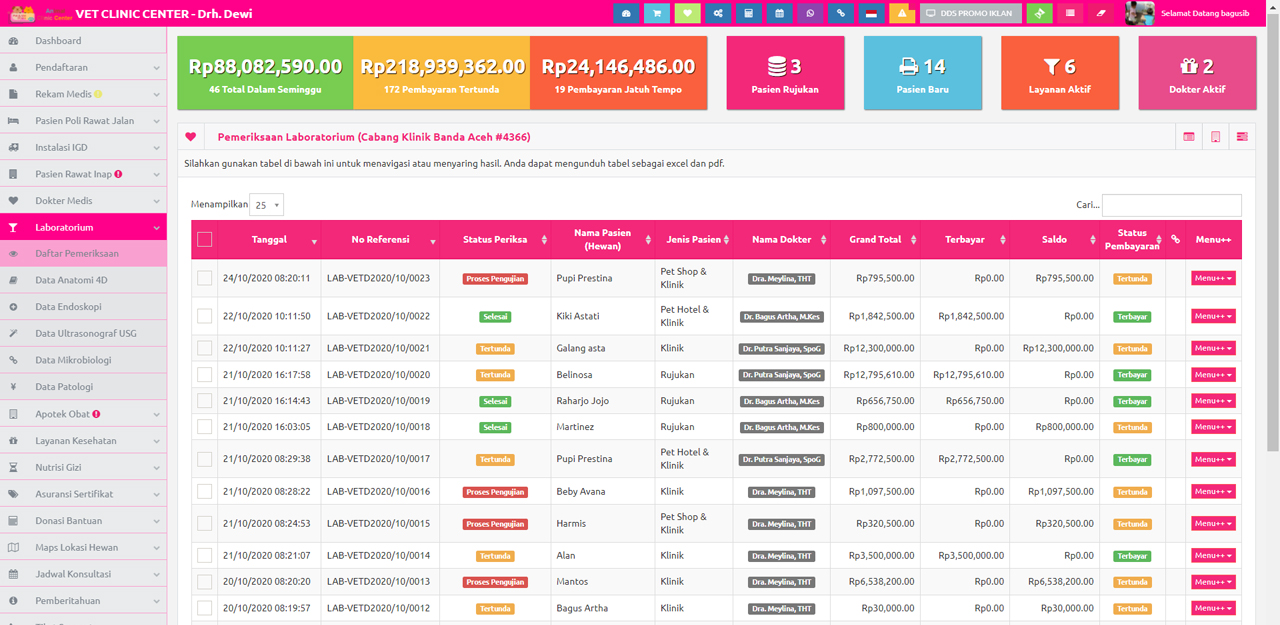This screenshot has height=625, width=1280.
Task: Open the Menampilkan rows-per-page dropdown
Action: click(267, 205)
